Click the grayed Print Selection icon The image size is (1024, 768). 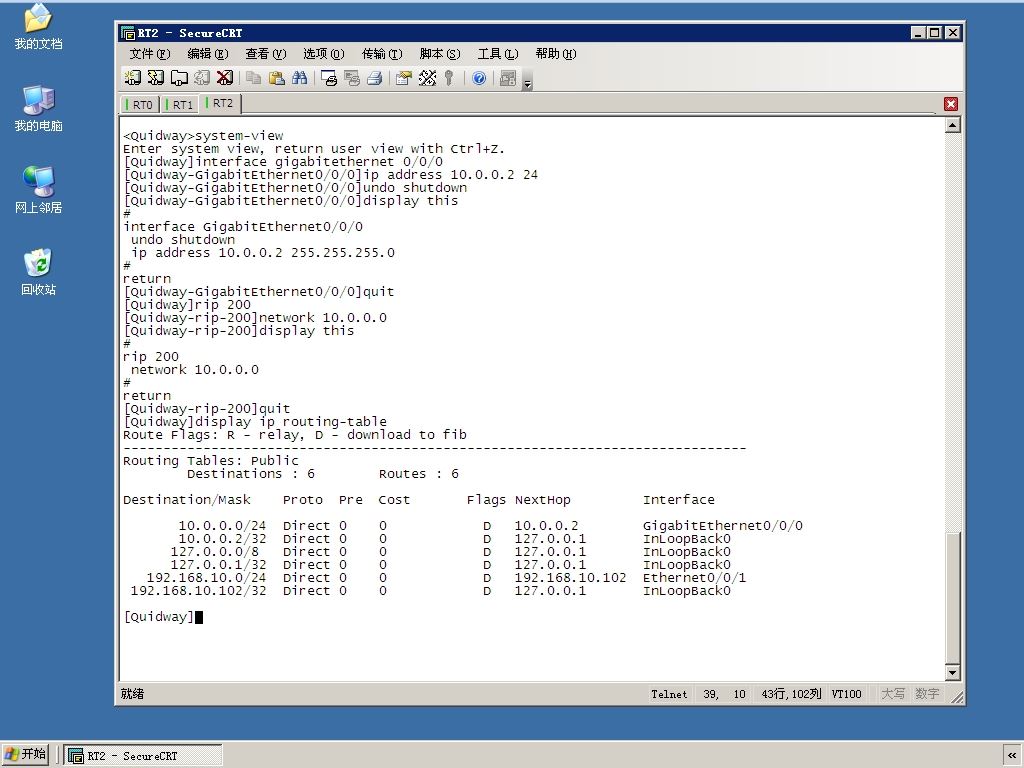click(351, 78)
